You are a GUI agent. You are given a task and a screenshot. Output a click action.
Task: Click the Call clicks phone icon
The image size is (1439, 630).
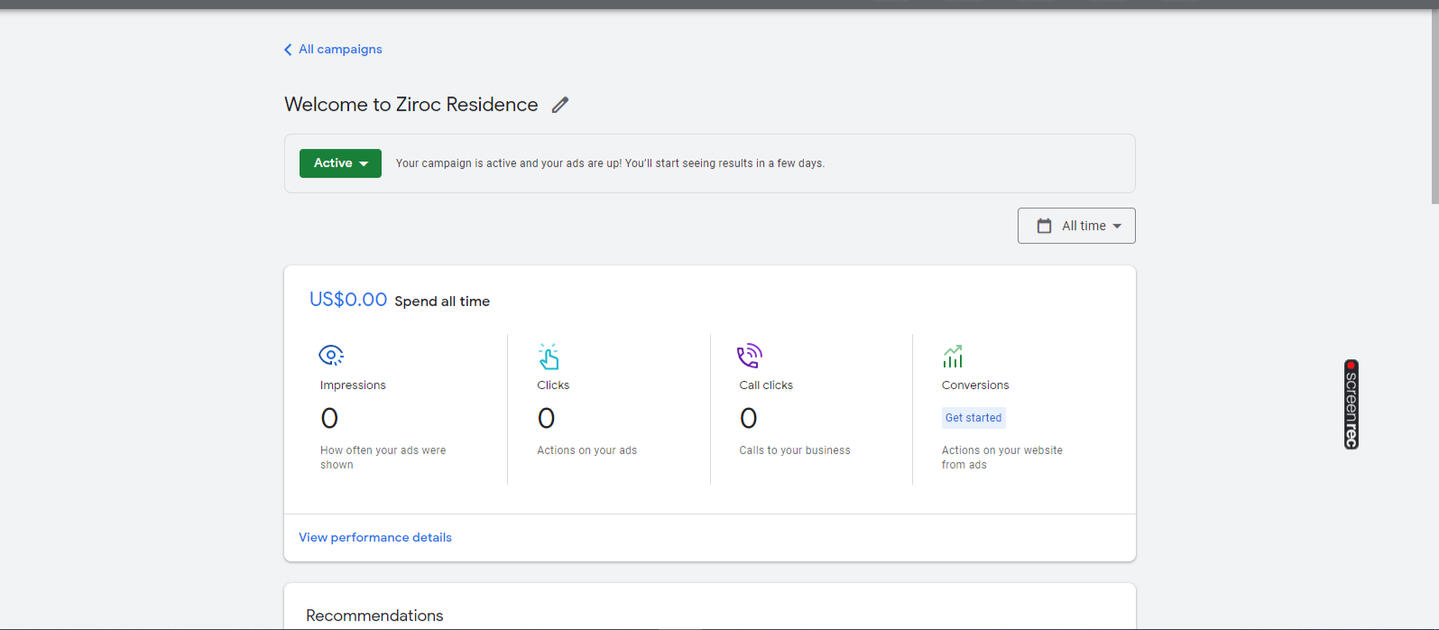coord(749,356)
